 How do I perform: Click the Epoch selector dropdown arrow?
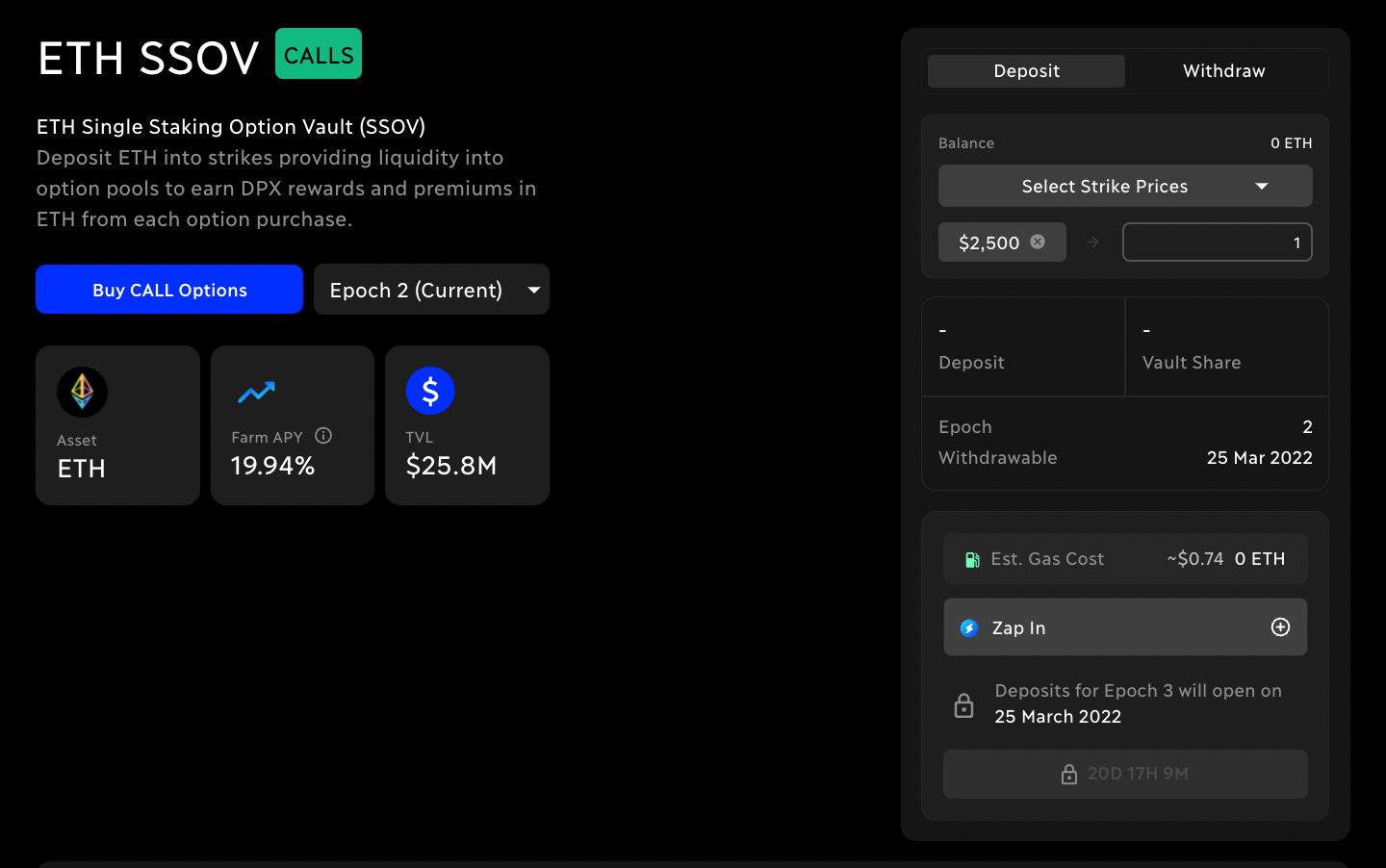(x=534, y=290)
